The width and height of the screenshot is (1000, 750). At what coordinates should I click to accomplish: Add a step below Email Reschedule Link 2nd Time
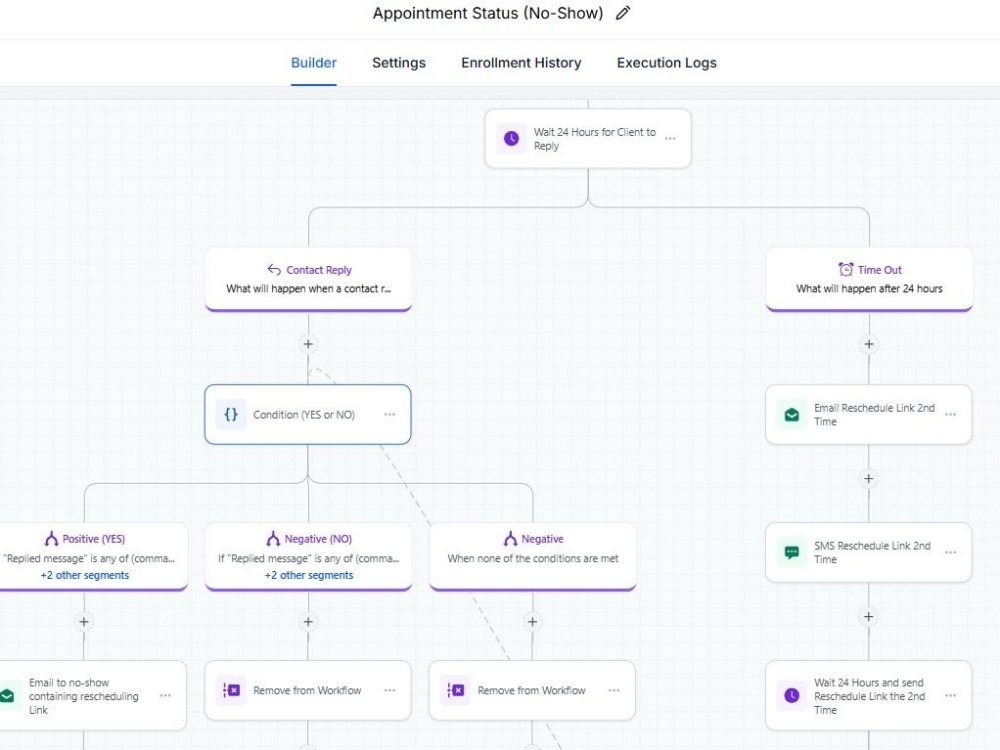pyautogui.click(x=869, y=479)
